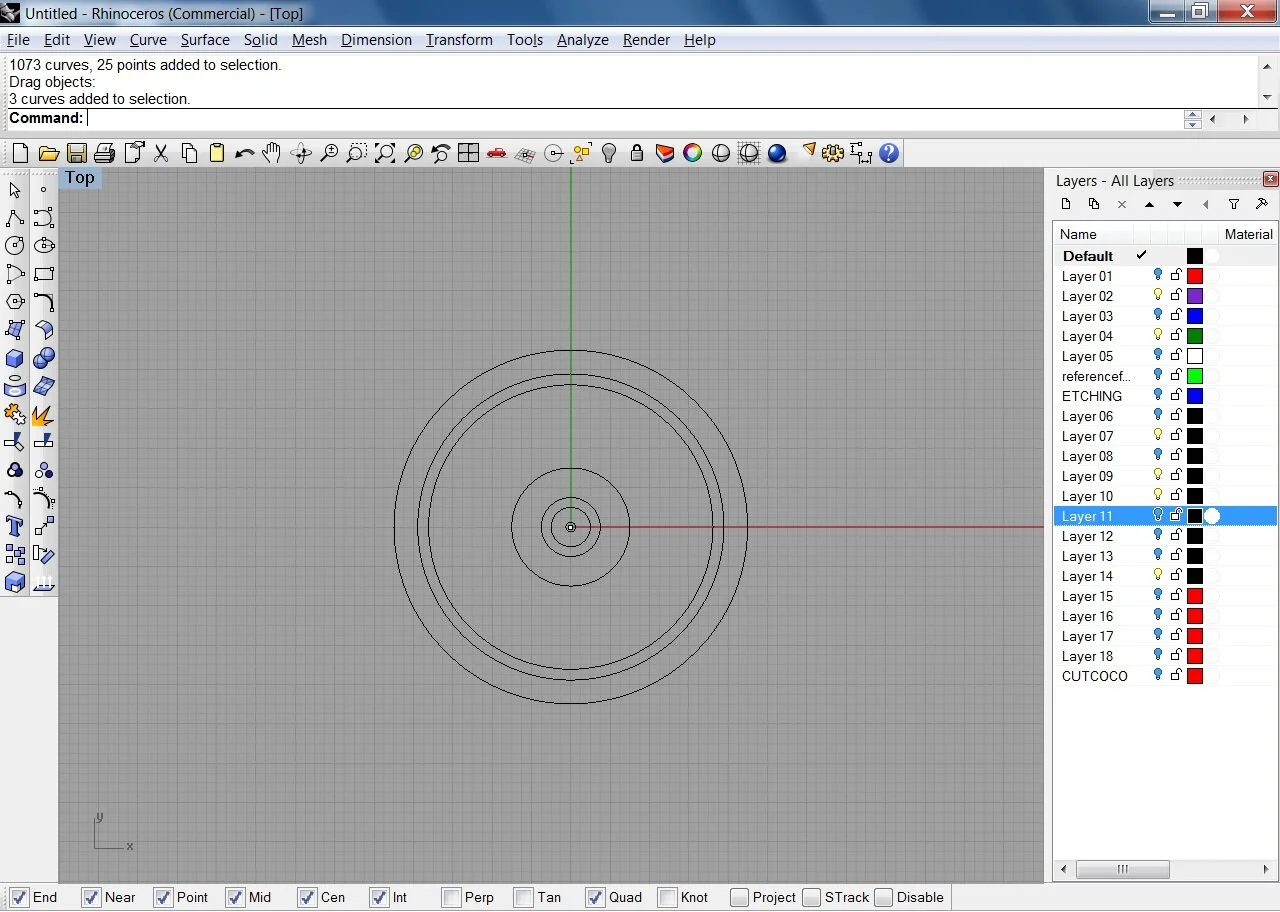Check the Knot object snap
Image resolution: width=1280 pixels, height=912 pixels.
(x=667, y=897)
